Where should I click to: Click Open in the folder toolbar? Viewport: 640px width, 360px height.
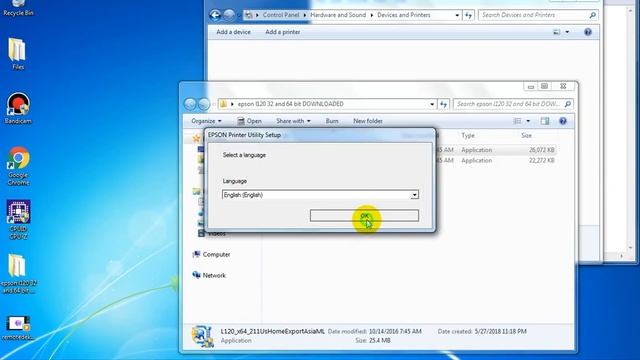pyautogui.click(x=249, y=121)
